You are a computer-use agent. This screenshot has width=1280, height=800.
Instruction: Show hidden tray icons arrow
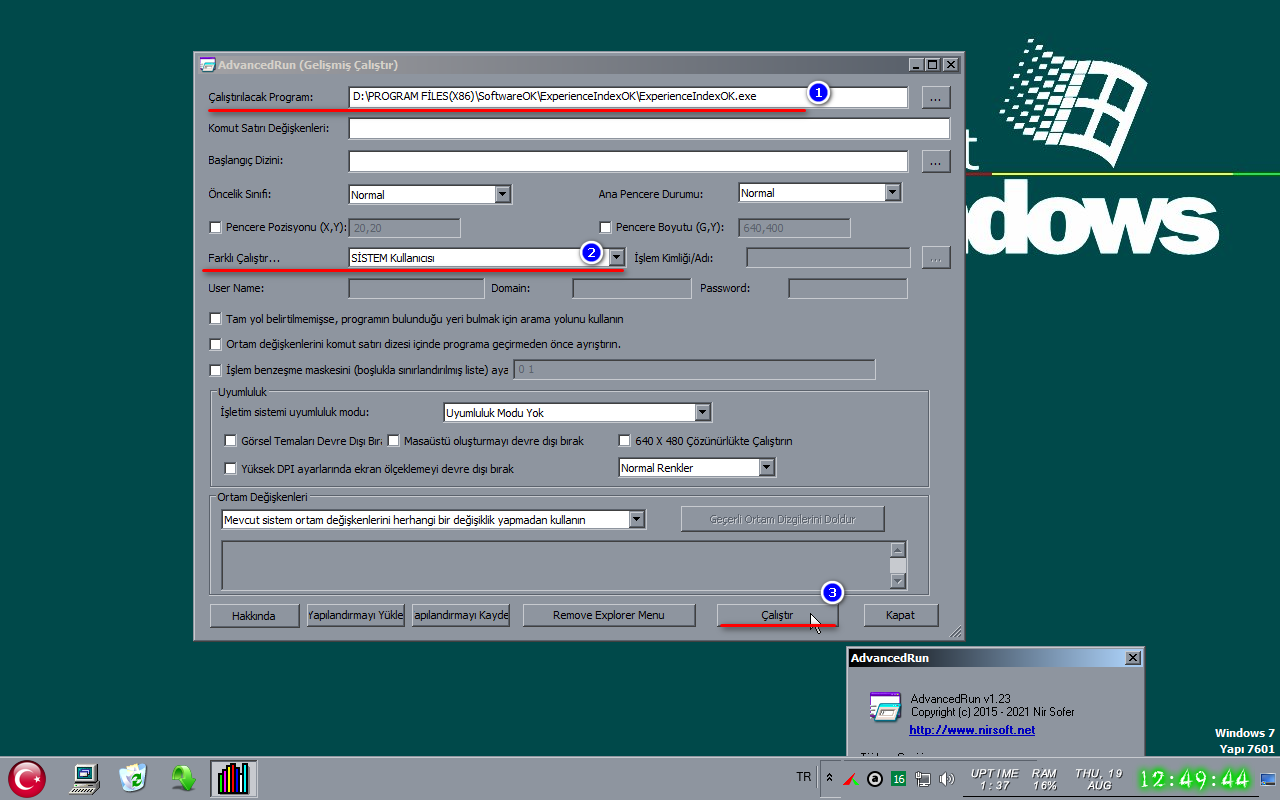coord(829,778)
